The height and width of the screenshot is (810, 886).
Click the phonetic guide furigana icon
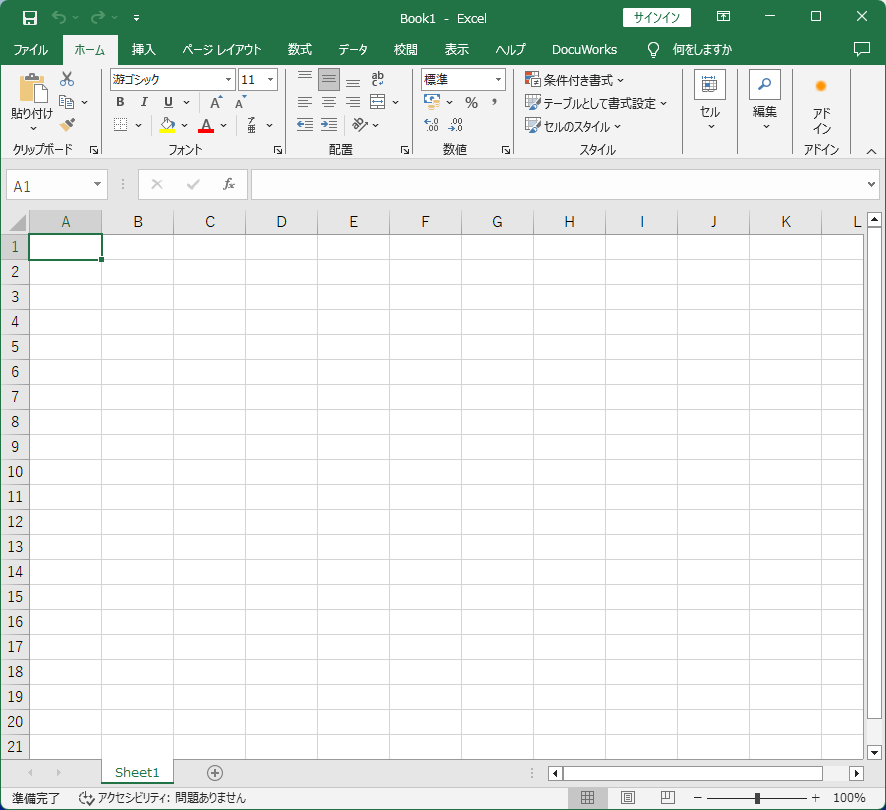pos(251,125)
